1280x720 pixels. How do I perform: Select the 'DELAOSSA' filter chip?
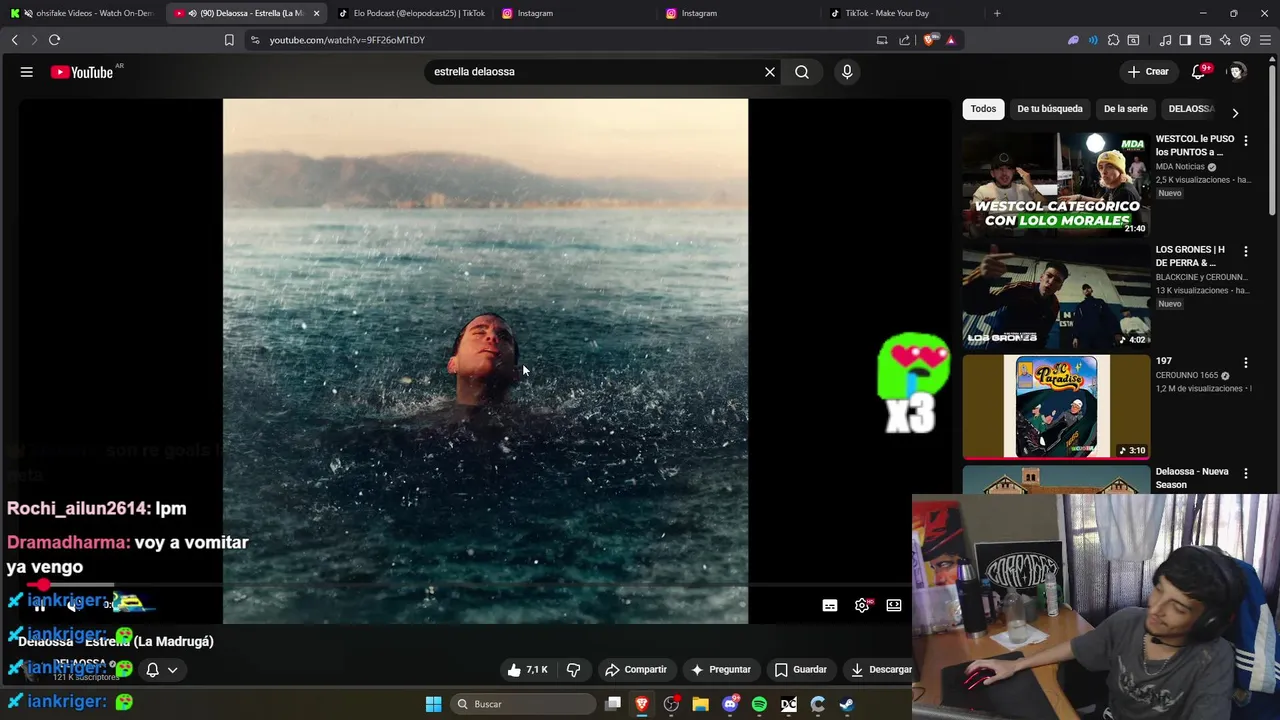point(1191,109)
